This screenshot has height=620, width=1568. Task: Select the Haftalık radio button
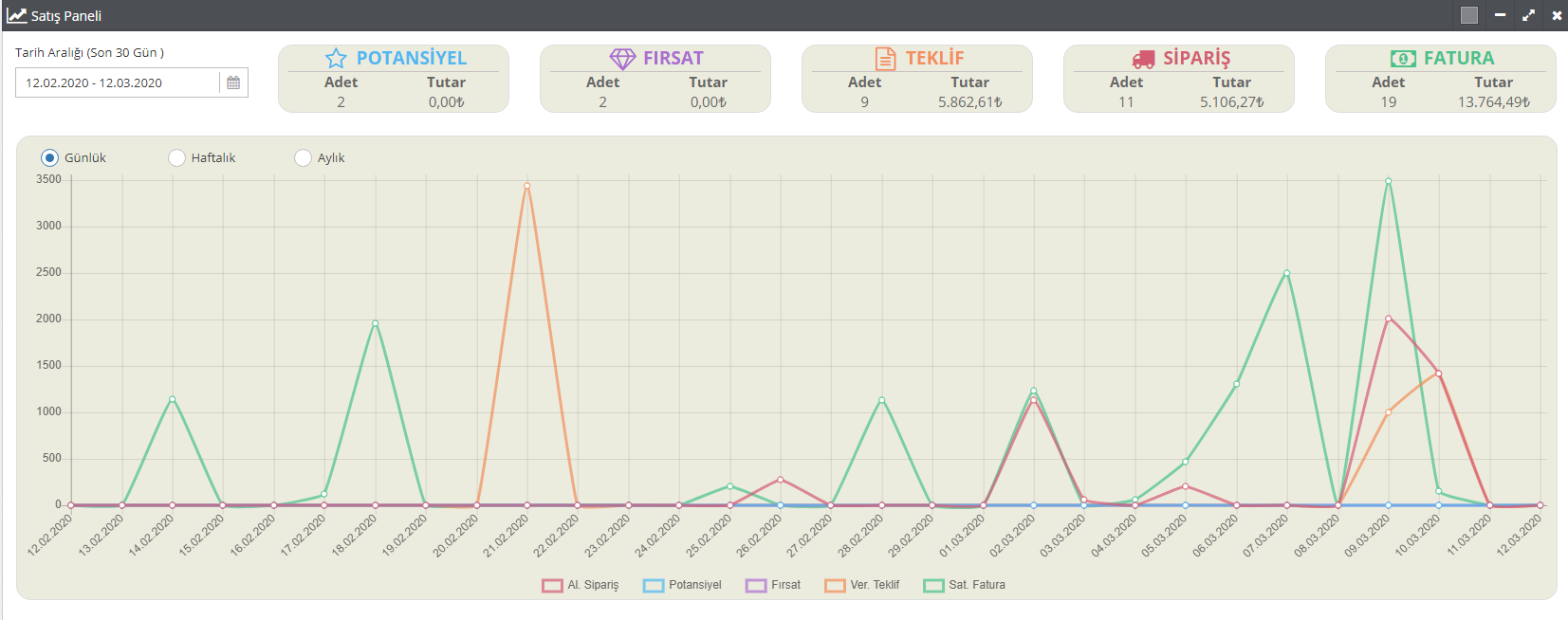[176, 157]
